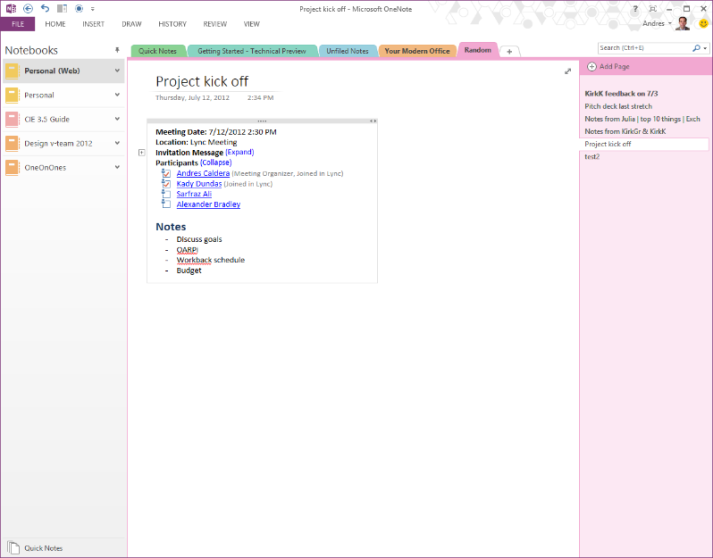The height and width of the screenshot is (558, 713).
Task: Switch to Getting Started - Technical Preview tab
Action: pos(252,51)
